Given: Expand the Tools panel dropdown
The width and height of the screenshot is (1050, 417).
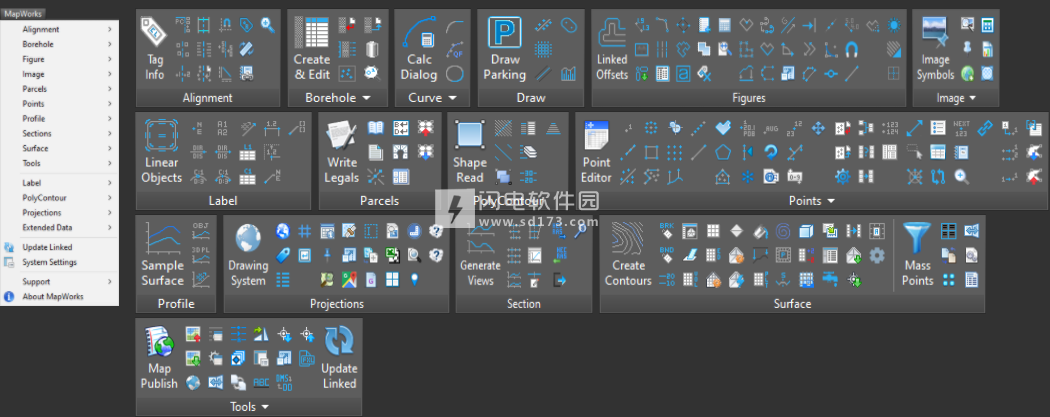Looking at the screenshot, I should pyautogui.click(x=266, y=407).
